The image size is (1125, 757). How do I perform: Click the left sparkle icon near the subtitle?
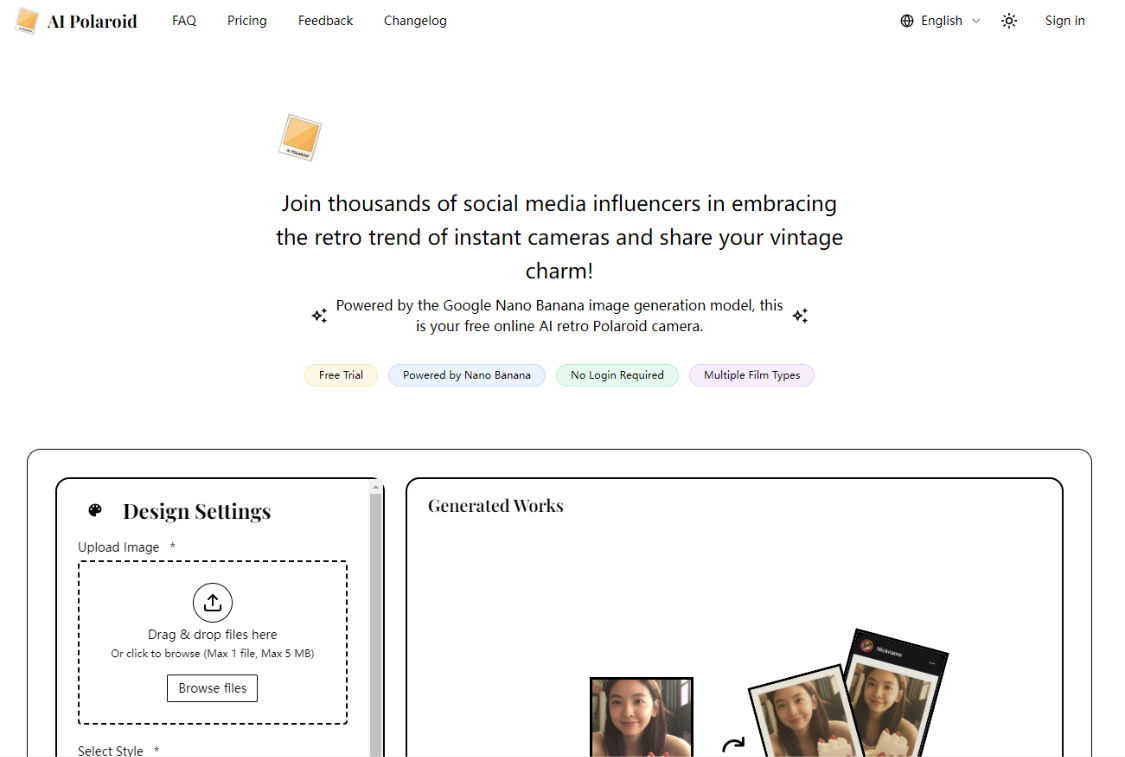click(x=319, y=315)
